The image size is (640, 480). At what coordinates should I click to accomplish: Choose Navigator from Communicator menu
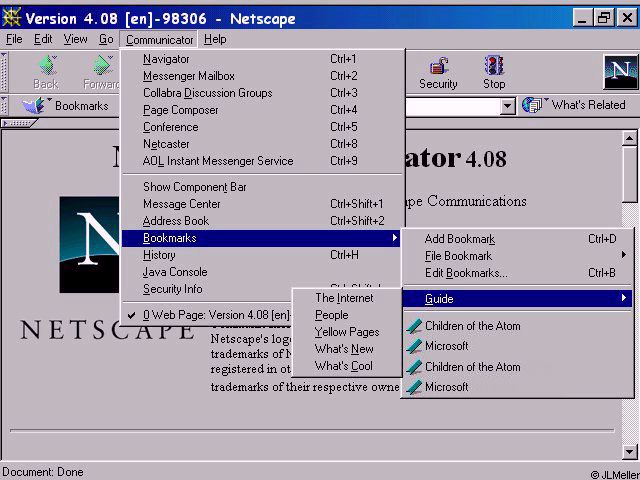coord(263,59)
